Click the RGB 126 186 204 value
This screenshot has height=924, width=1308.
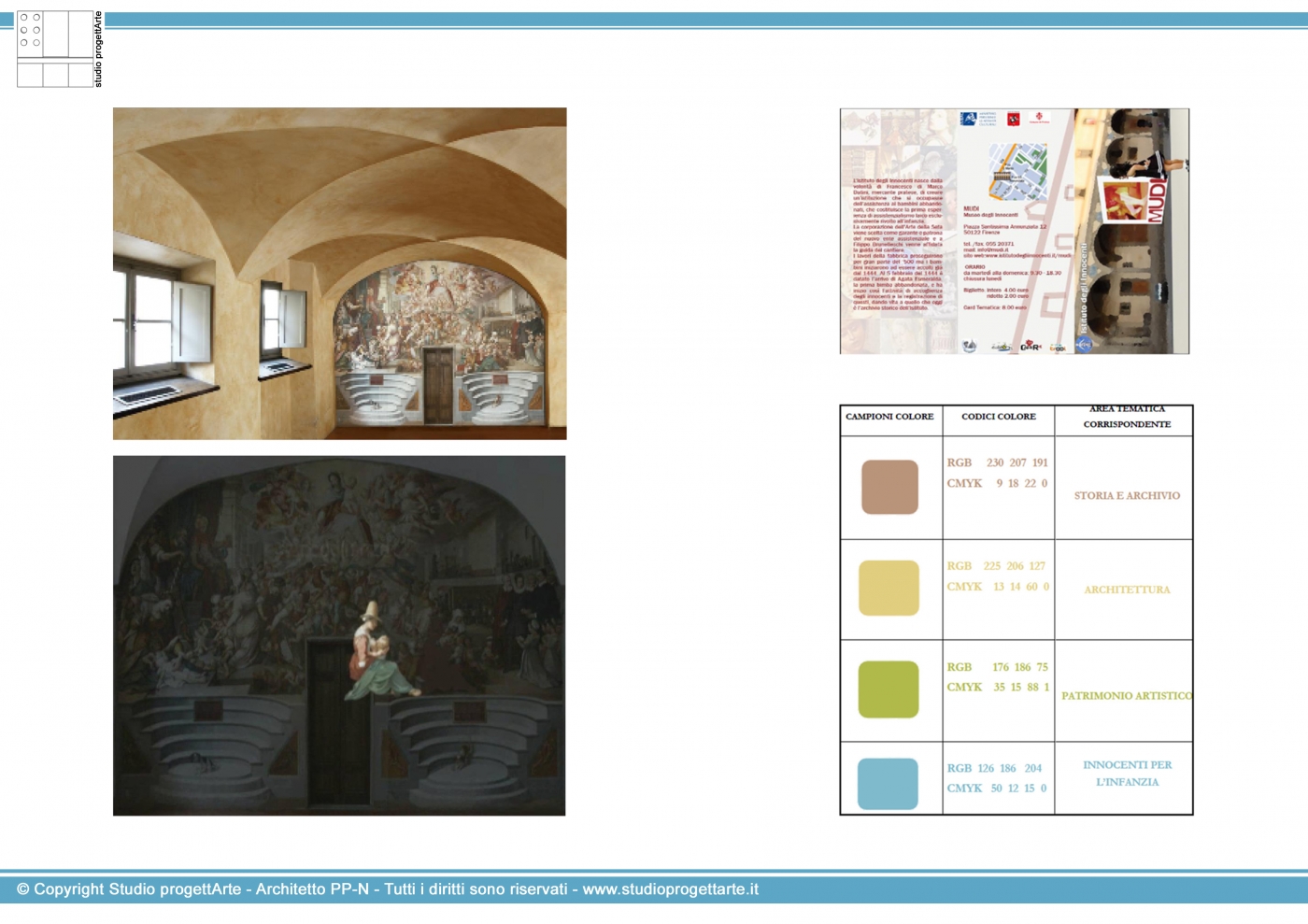click(x=994, y=768)
